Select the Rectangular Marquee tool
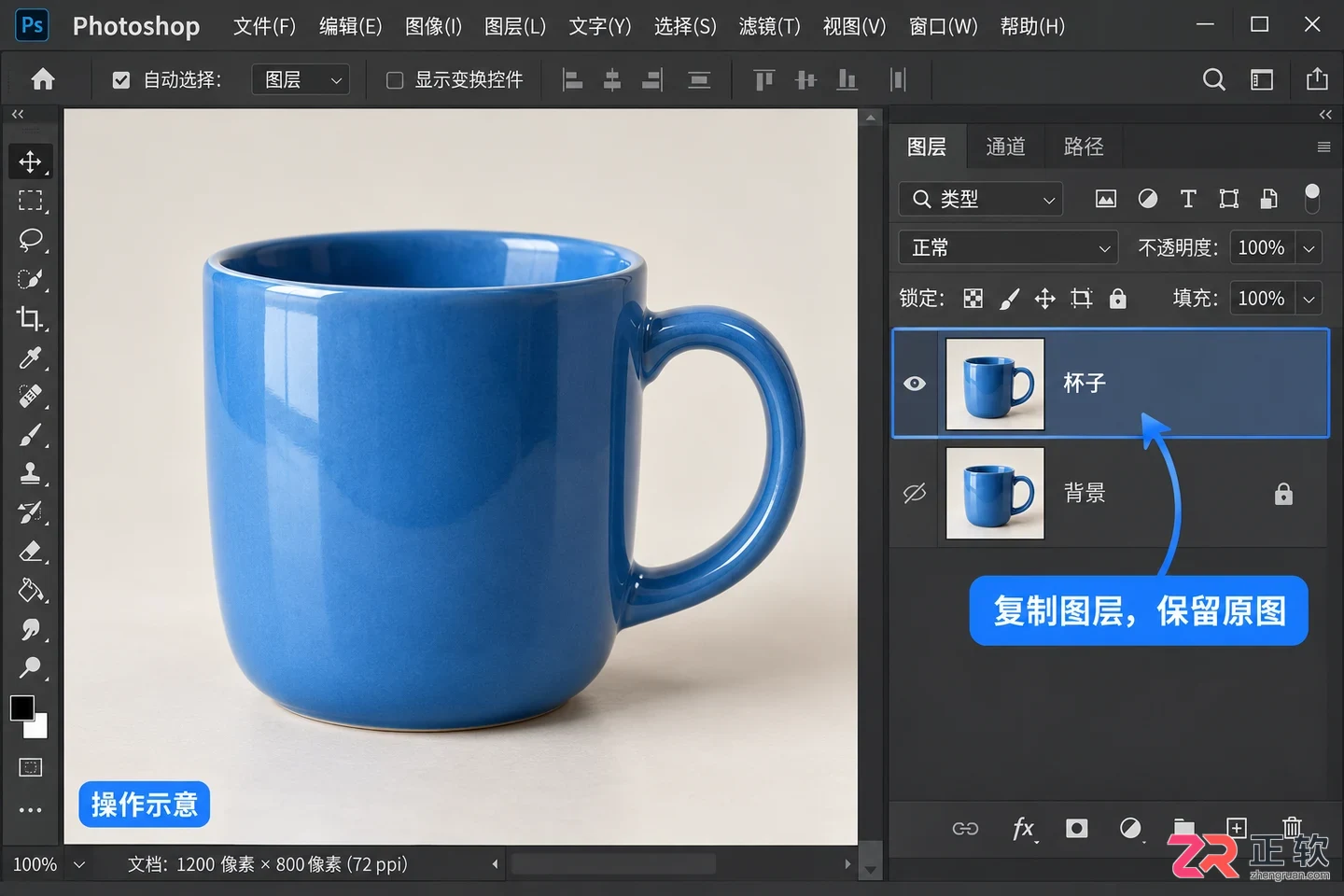This screenshot has width=1344, height=896. tap(30, 201)
